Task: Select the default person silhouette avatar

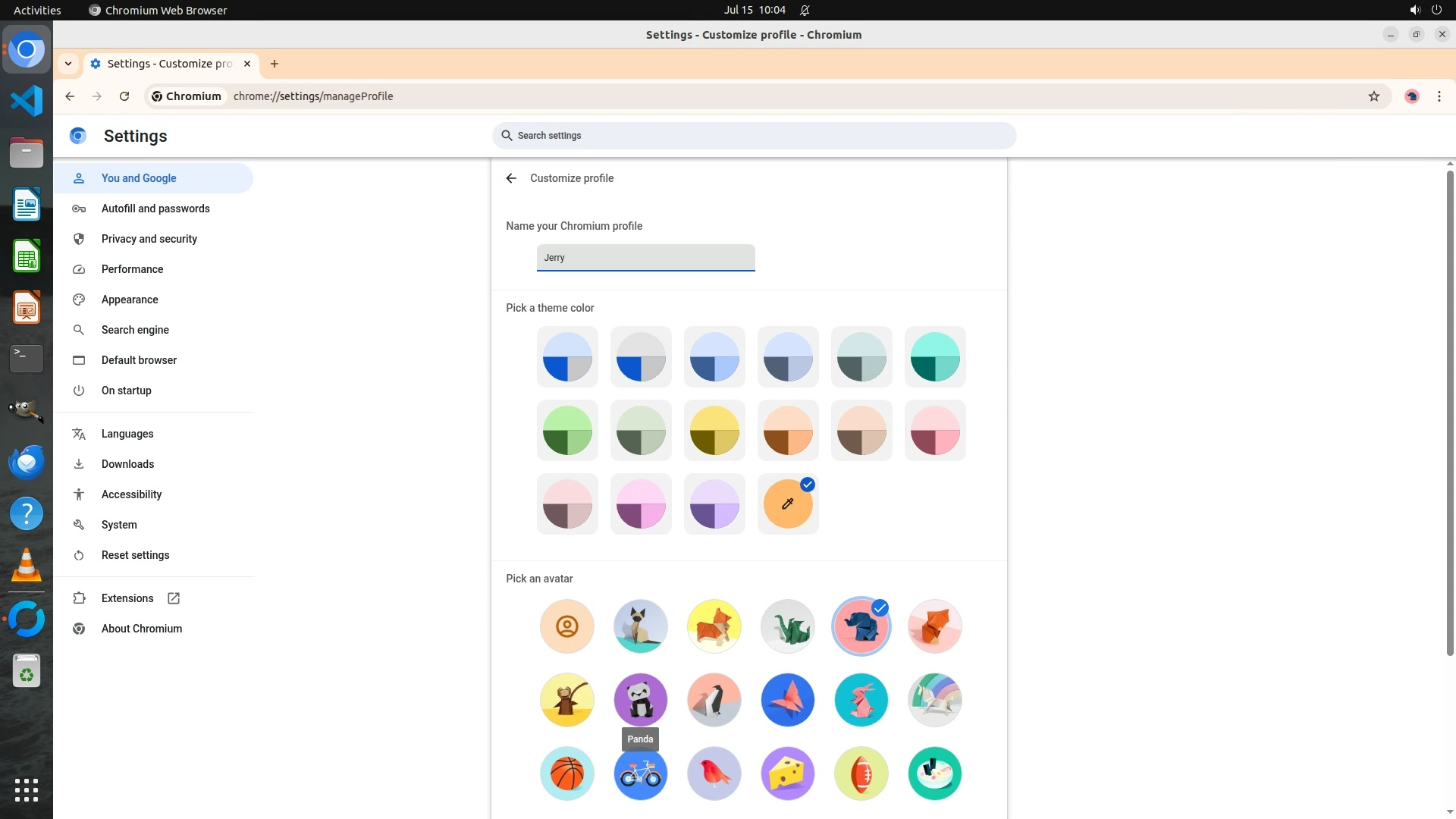Action: coord(566,626)
